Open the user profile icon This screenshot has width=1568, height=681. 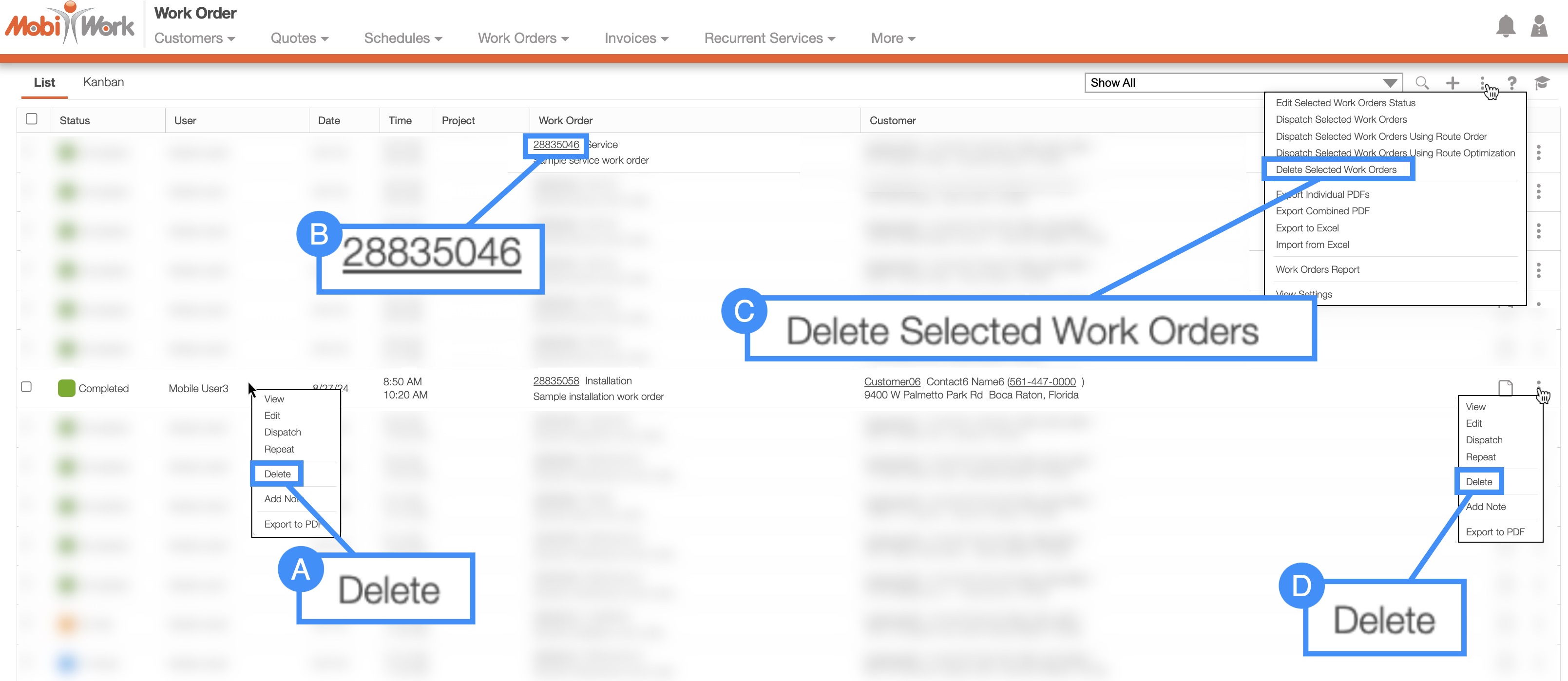[x=1539, y=26]
